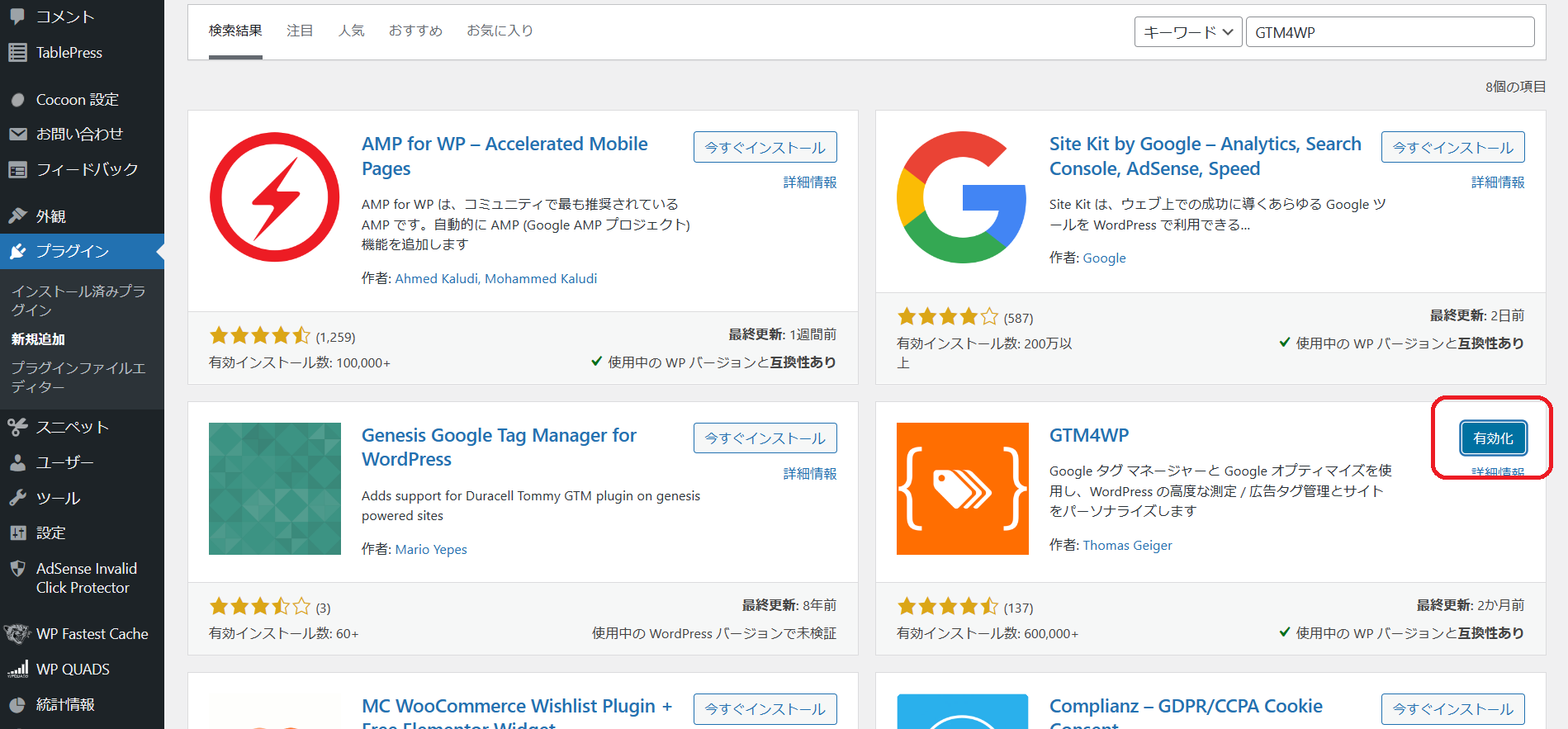Click the contact form envelope icon
The image size is (1568, 729).
point(17,134)
